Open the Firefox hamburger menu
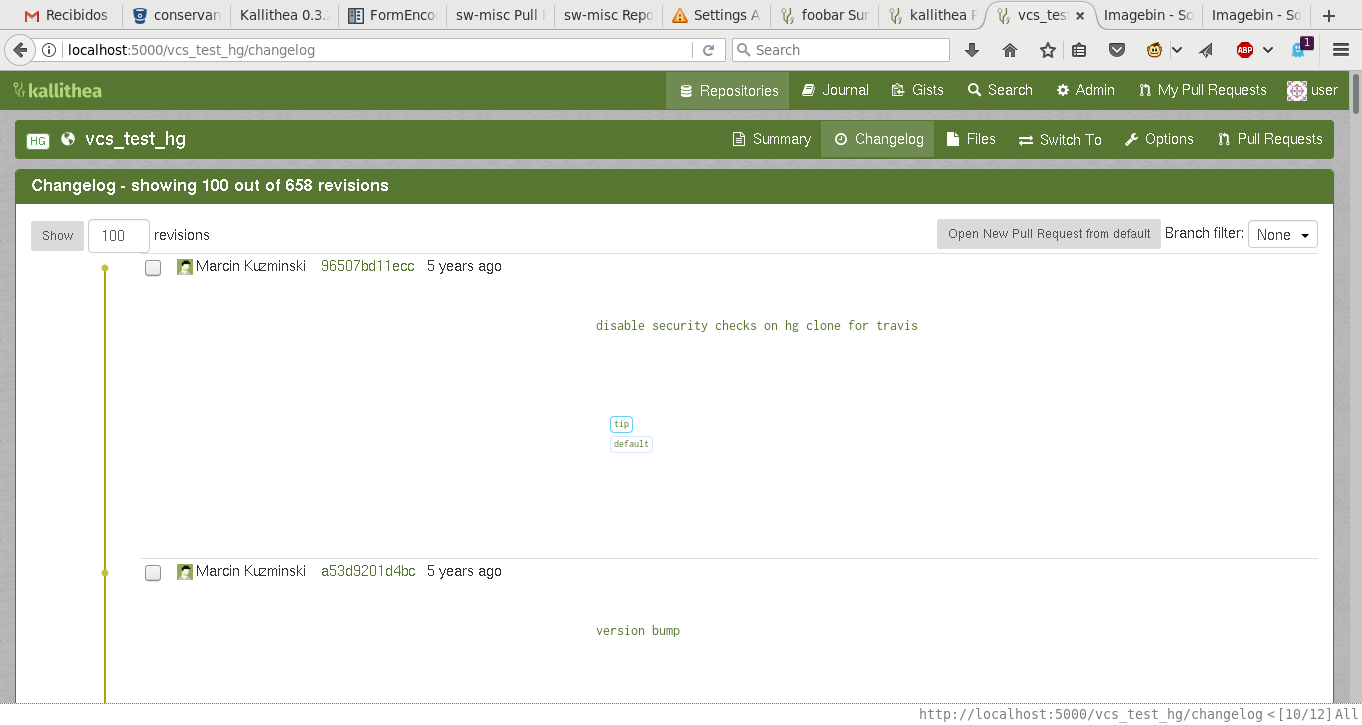The image size is (1362, 725). click(1341, 50)
